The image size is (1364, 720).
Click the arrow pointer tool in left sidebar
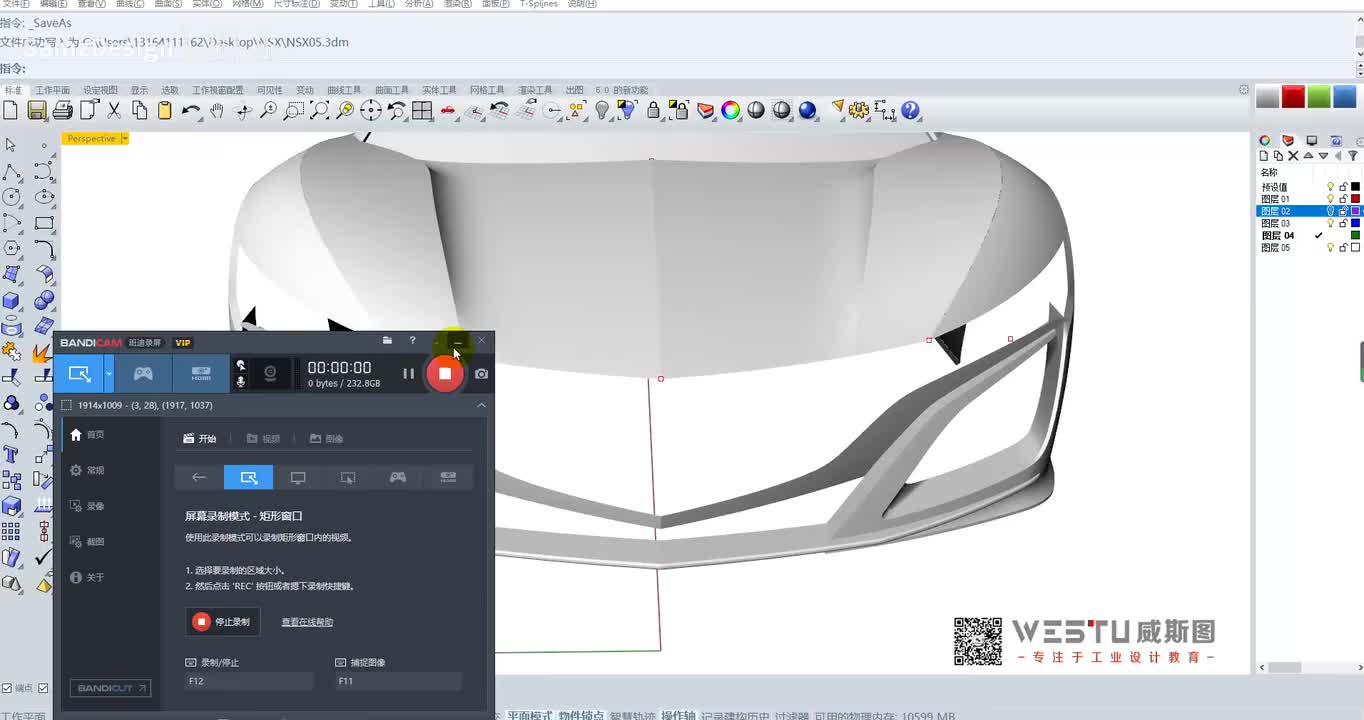[x=11, y=145]
